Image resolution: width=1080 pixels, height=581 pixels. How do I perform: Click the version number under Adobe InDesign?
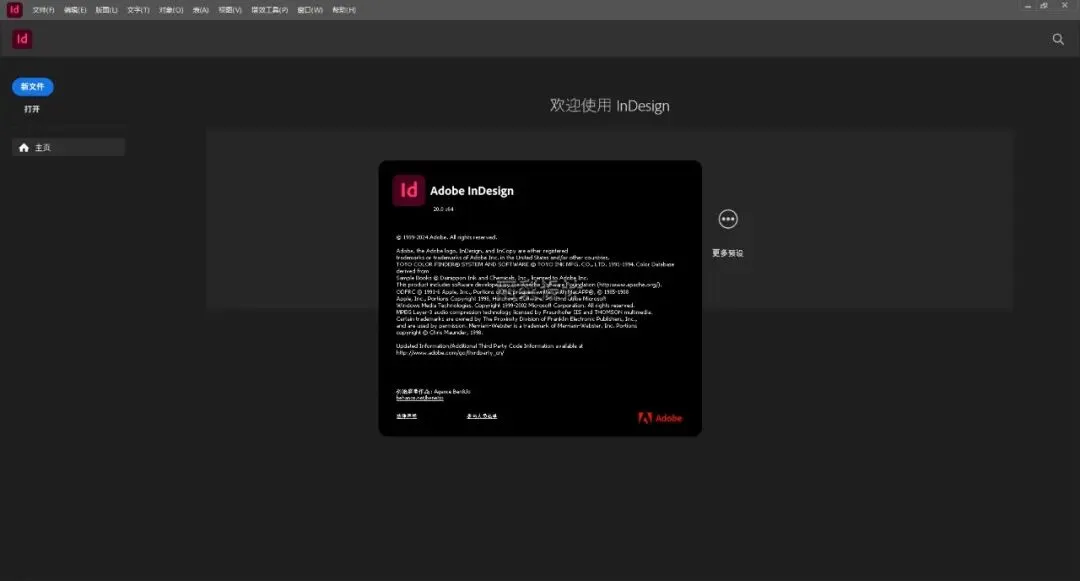(x=443, y=209)
